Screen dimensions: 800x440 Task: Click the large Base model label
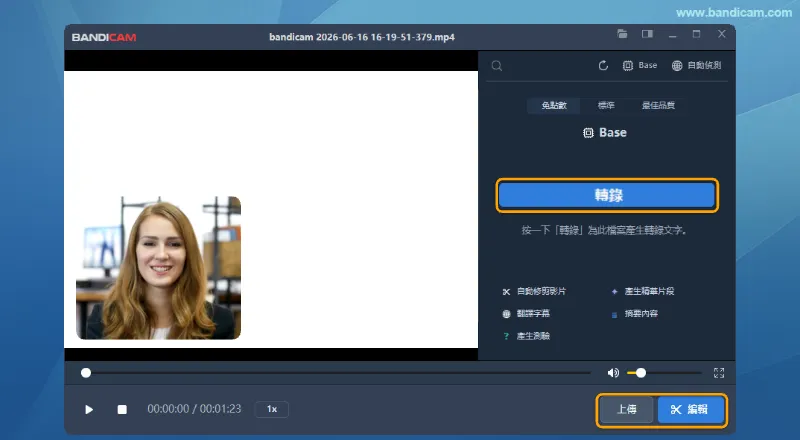coord(605,133)
